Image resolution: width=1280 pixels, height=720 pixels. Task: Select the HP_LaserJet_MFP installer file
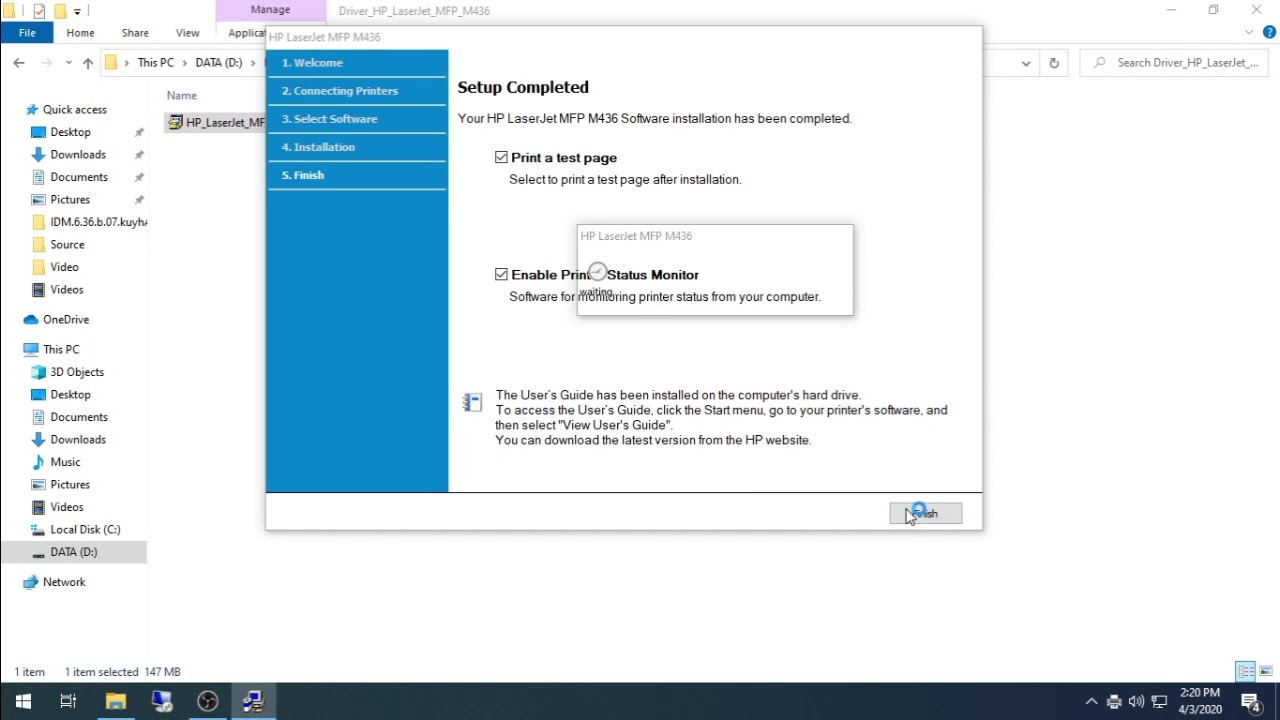(x=217, y=123)
